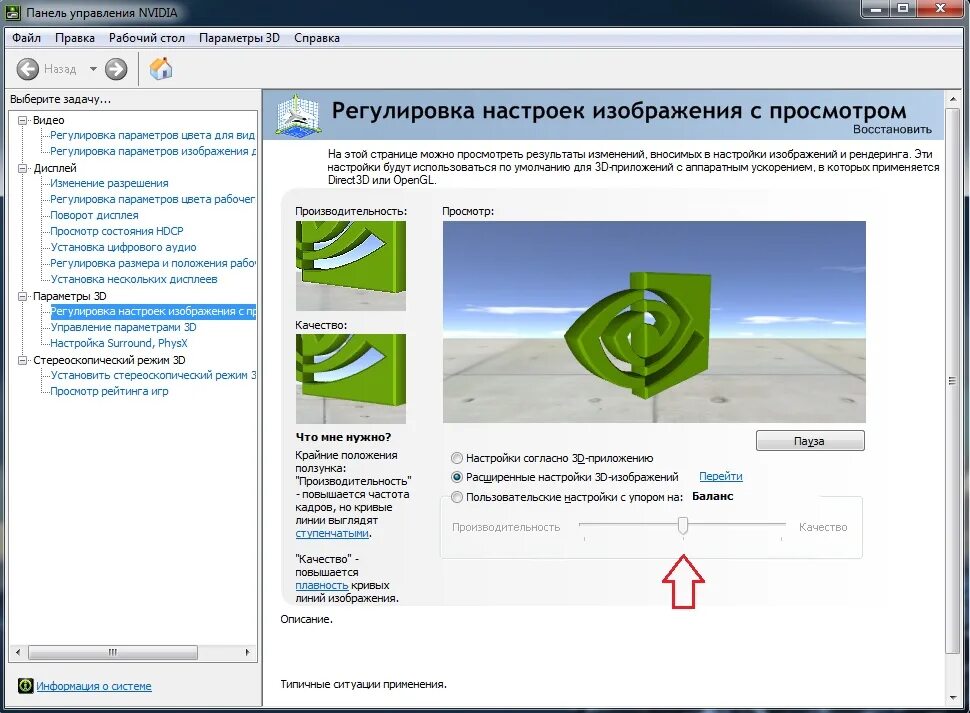Click the Пауза button

pyautogui.click(x=810, y=441)
